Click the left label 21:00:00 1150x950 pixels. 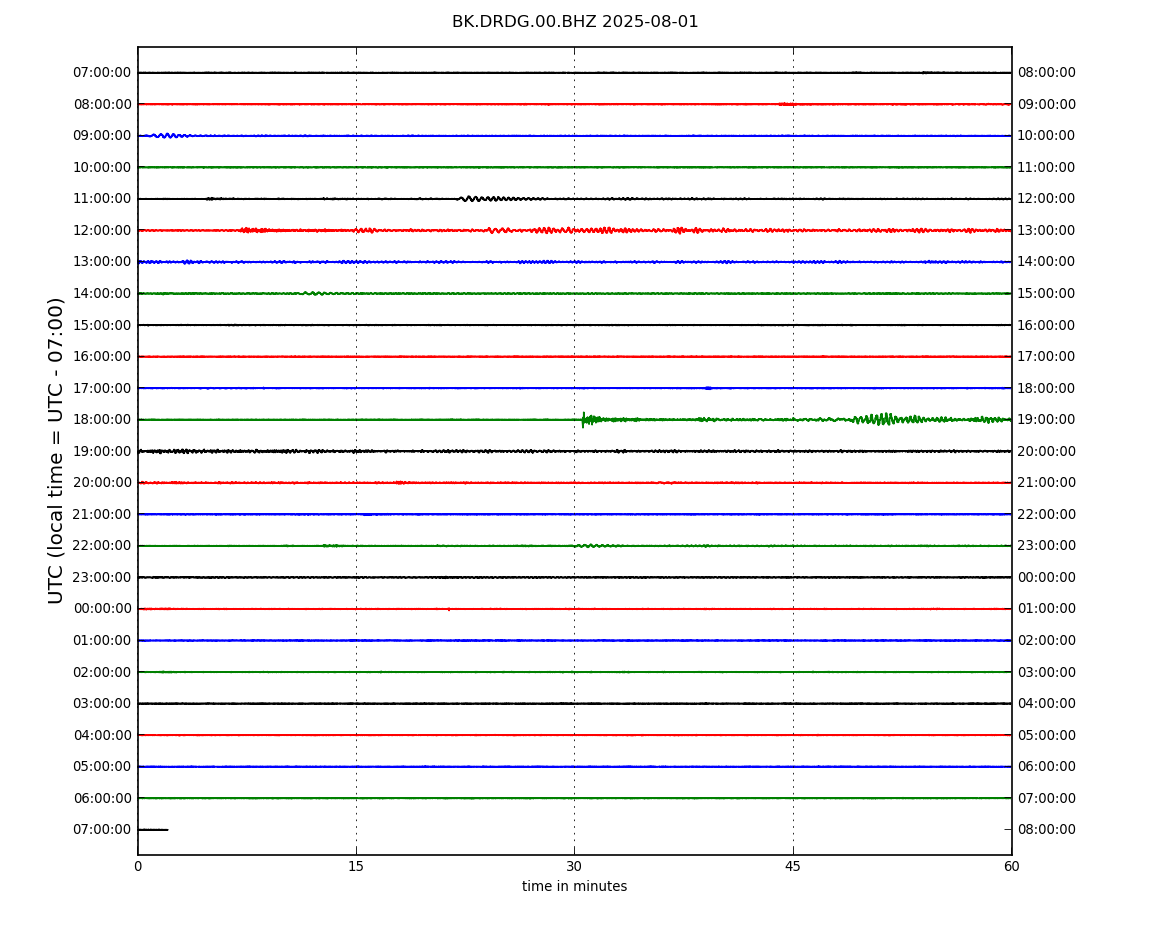pos(102,514)
